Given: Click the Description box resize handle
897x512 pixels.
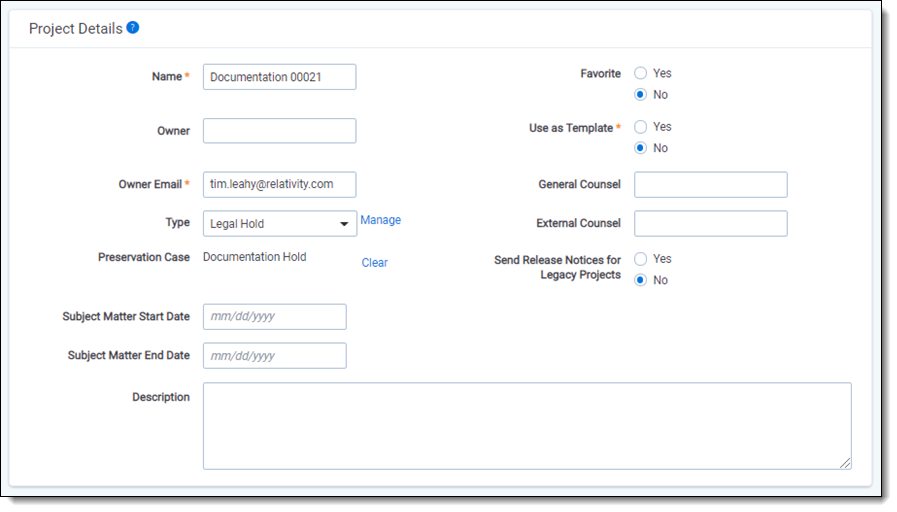Looking at the screenshot, I should (x=845, y=463).
